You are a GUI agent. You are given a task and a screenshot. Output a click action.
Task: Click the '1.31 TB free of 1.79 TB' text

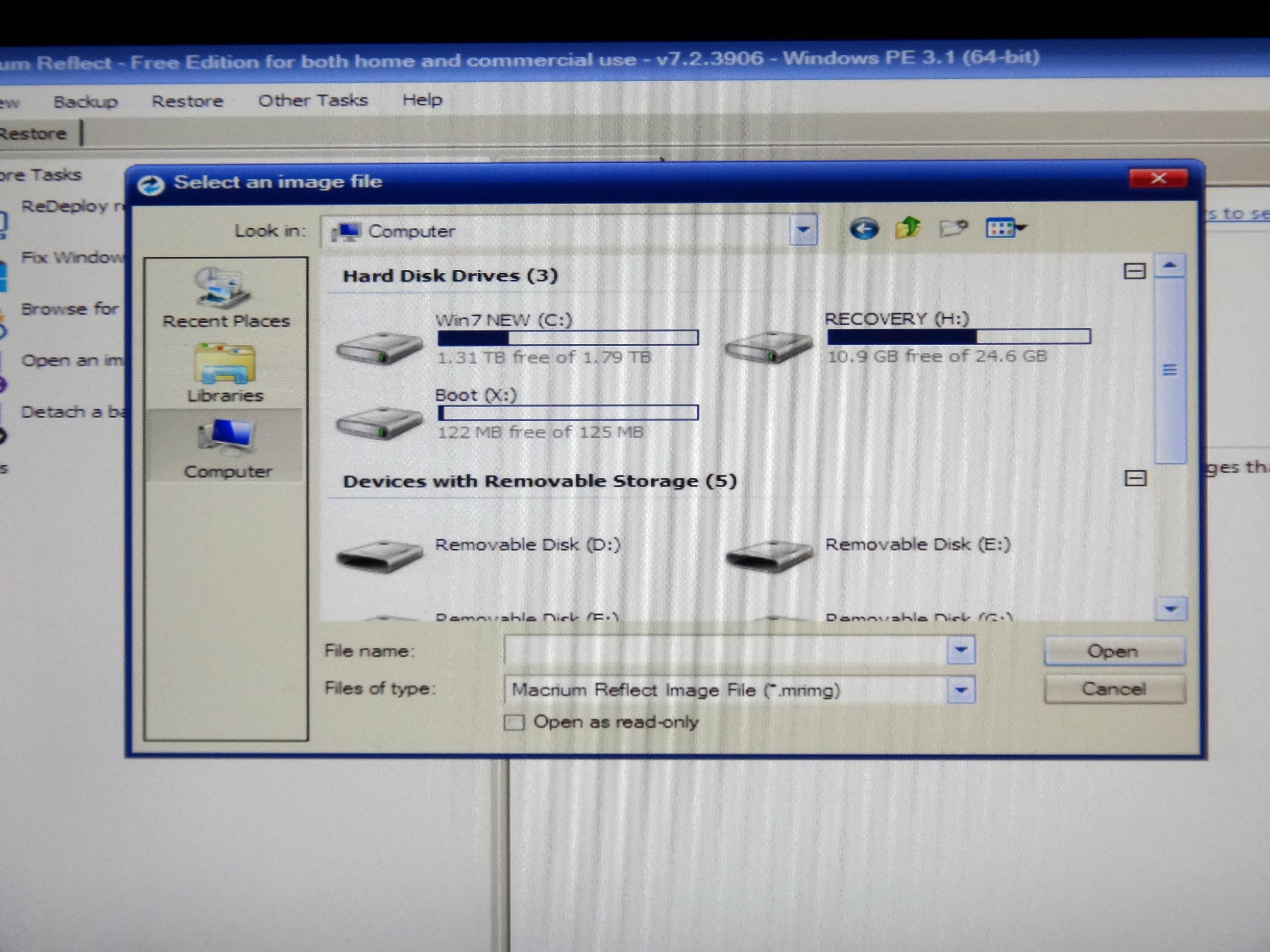(544, 357)
